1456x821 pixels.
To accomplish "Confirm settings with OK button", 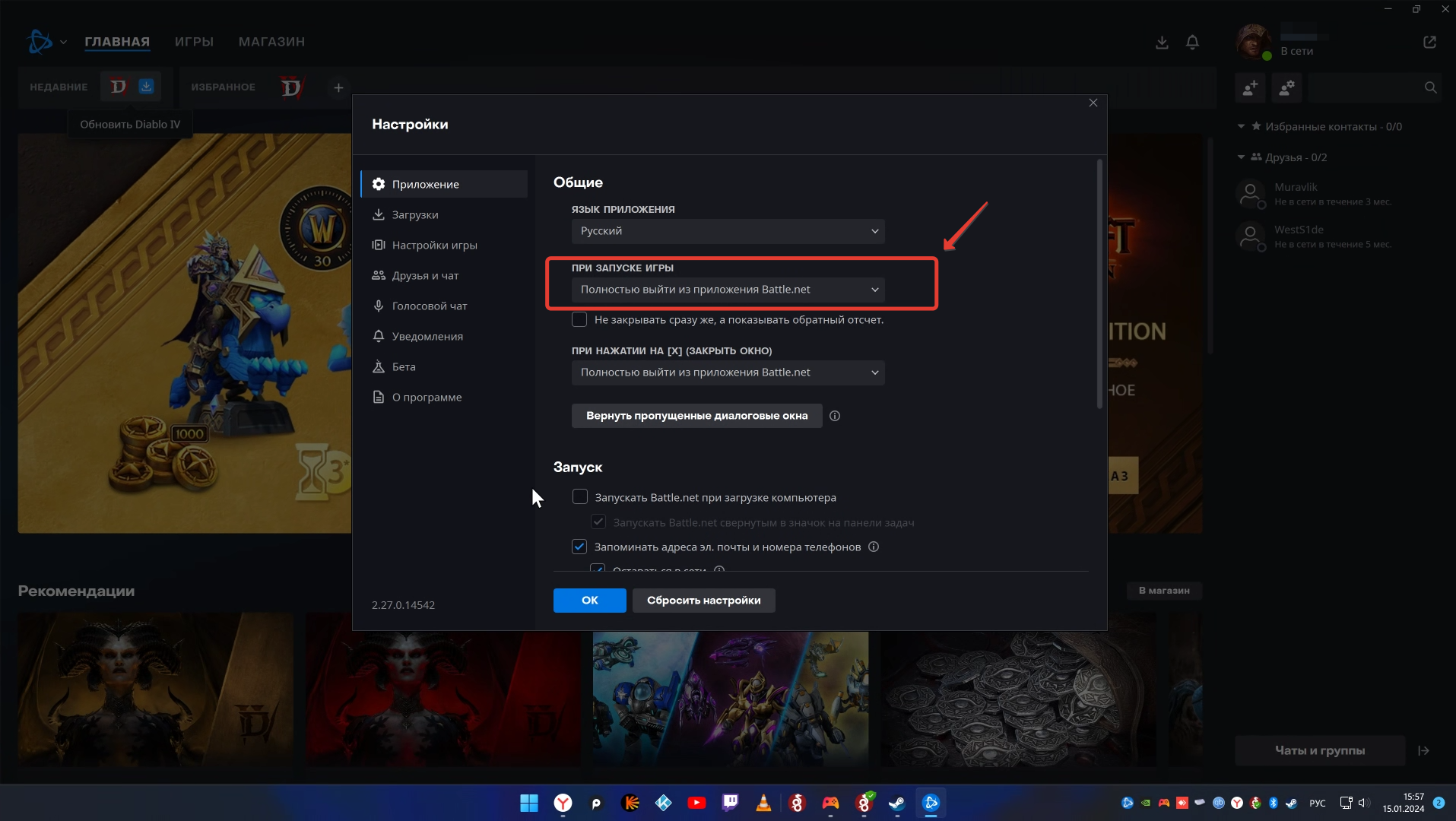I will [589, 601].
